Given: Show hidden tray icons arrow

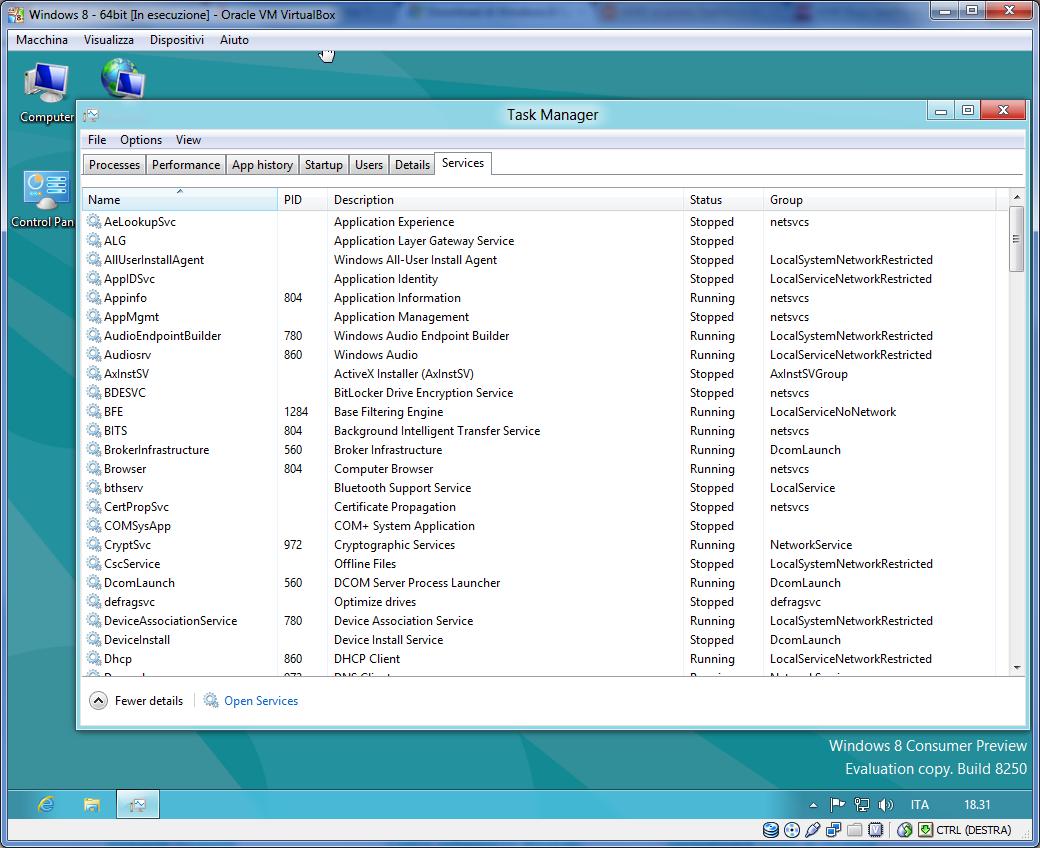Looking at the screenshot, I should click(813, 806).
